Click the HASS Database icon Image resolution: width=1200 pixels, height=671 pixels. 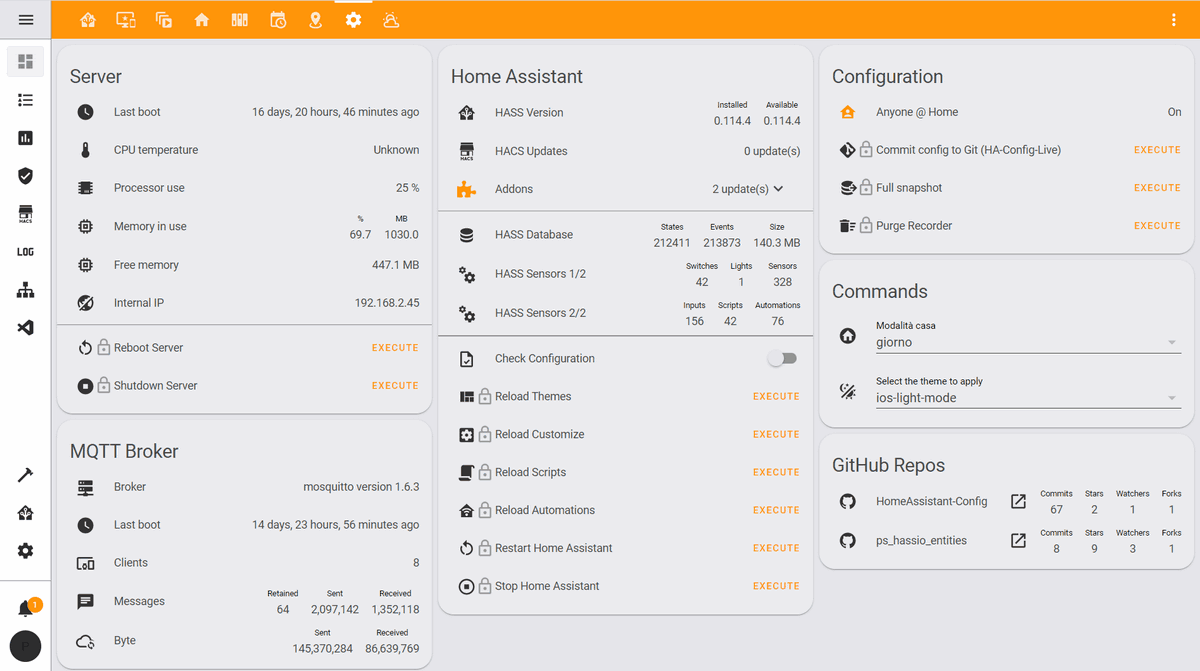pyautogui.click(x=466, y=235)
